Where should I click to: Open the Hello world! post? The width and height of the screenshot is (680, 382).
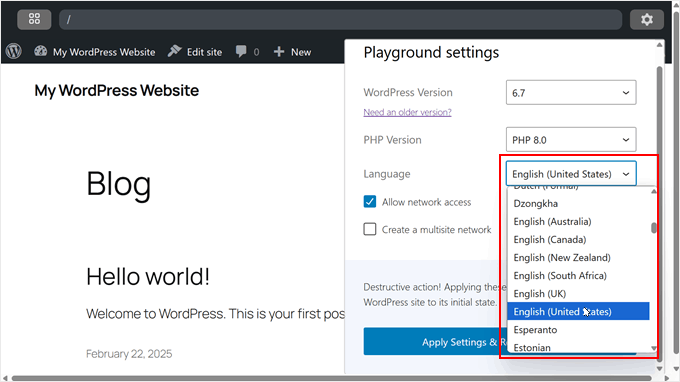tap(148, 276)
